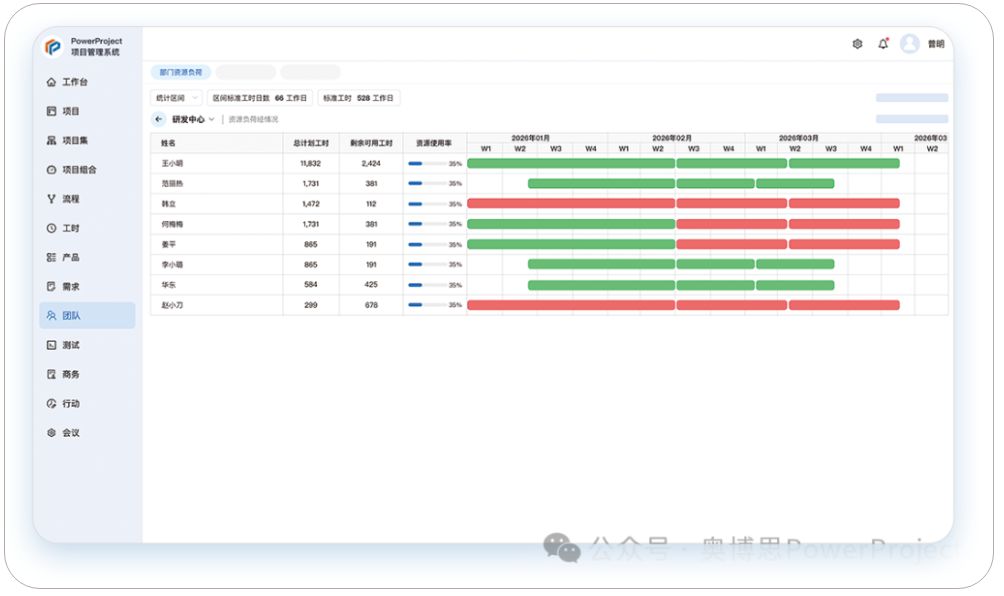
Task: Select the 流程 workflow icon
Action: pyautogui.click(x=51, y=199)
